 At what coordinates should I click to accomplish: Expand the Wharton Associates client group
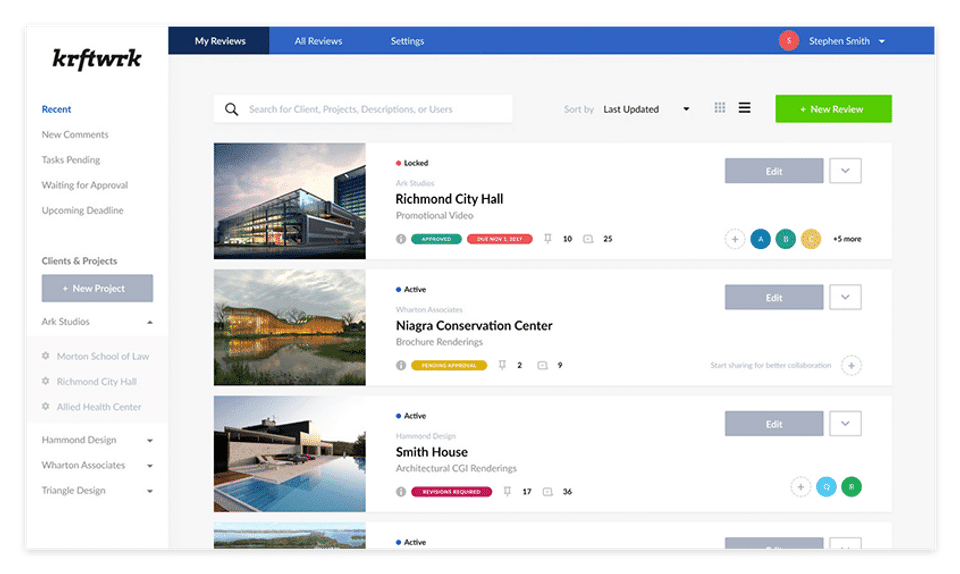[x=150, y=466]
